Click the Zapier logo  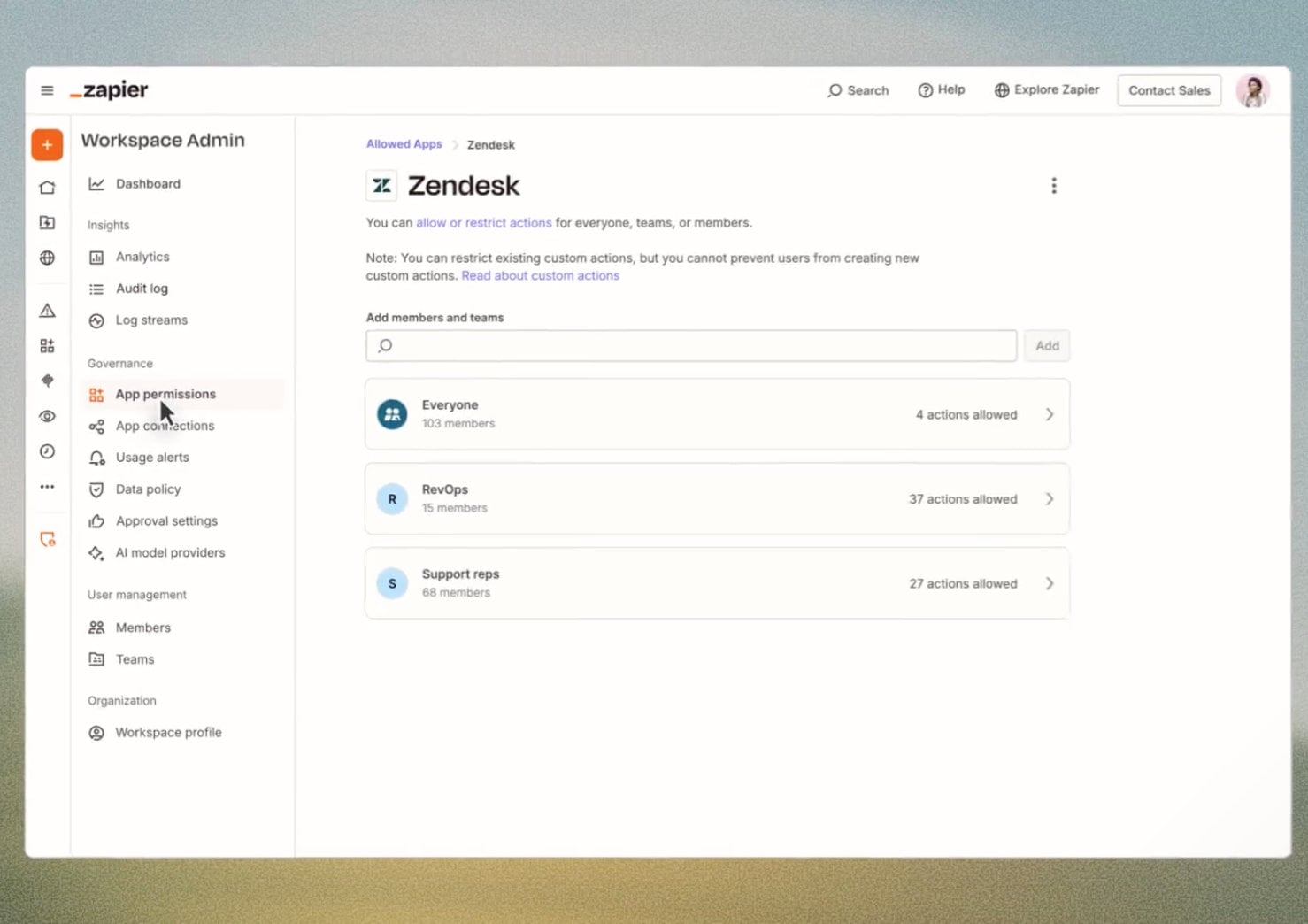[x=109, y=90]
